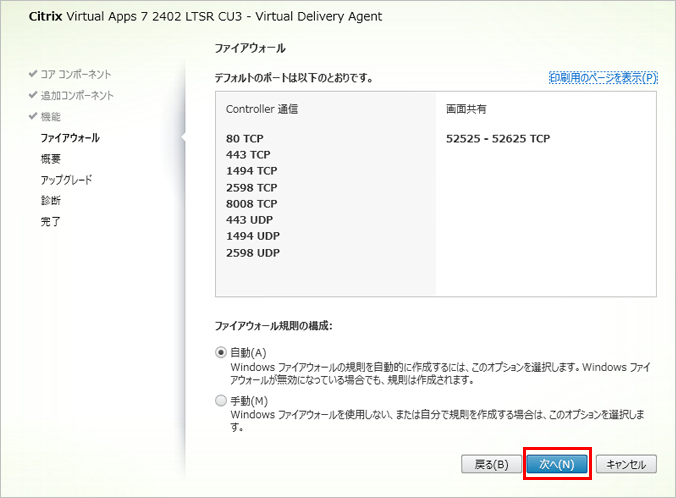Open the 診断 step in the sidebar

(x=50, y=200)
